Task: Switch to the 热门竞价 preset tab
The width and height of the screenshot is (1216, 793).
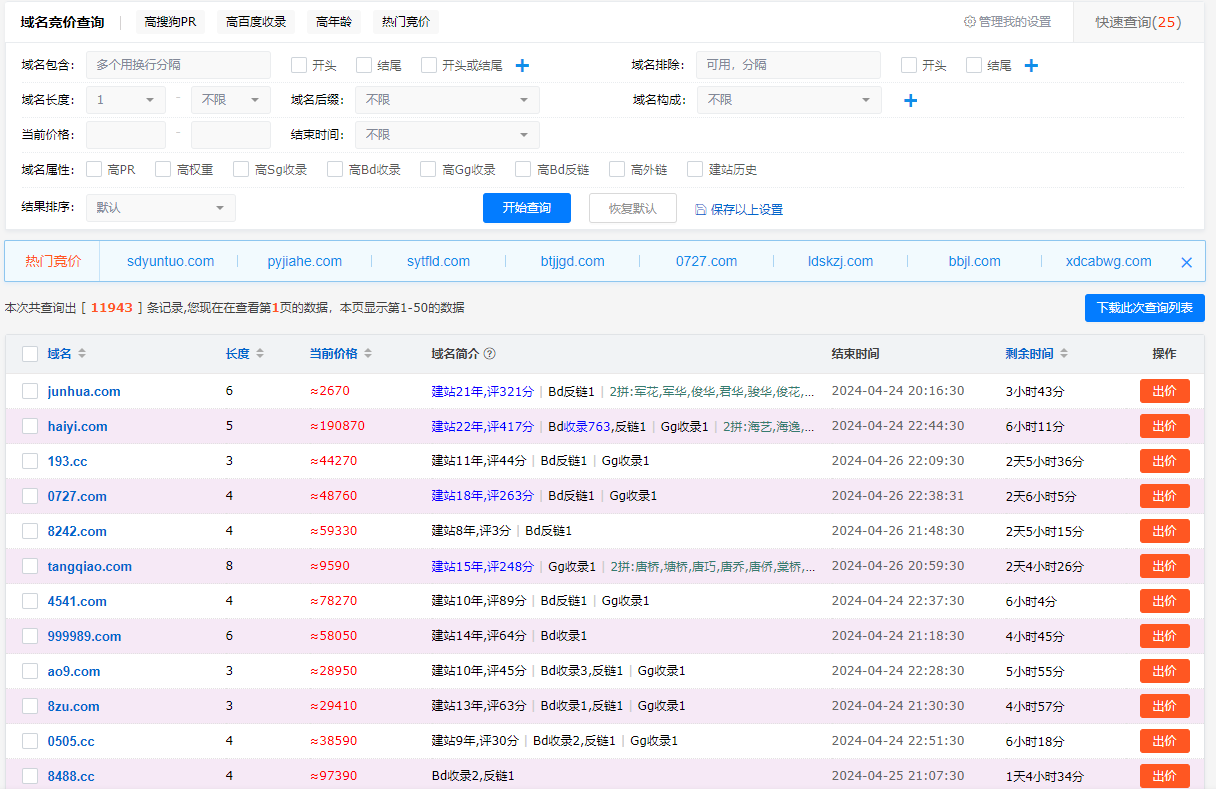Action: (407, 22)
